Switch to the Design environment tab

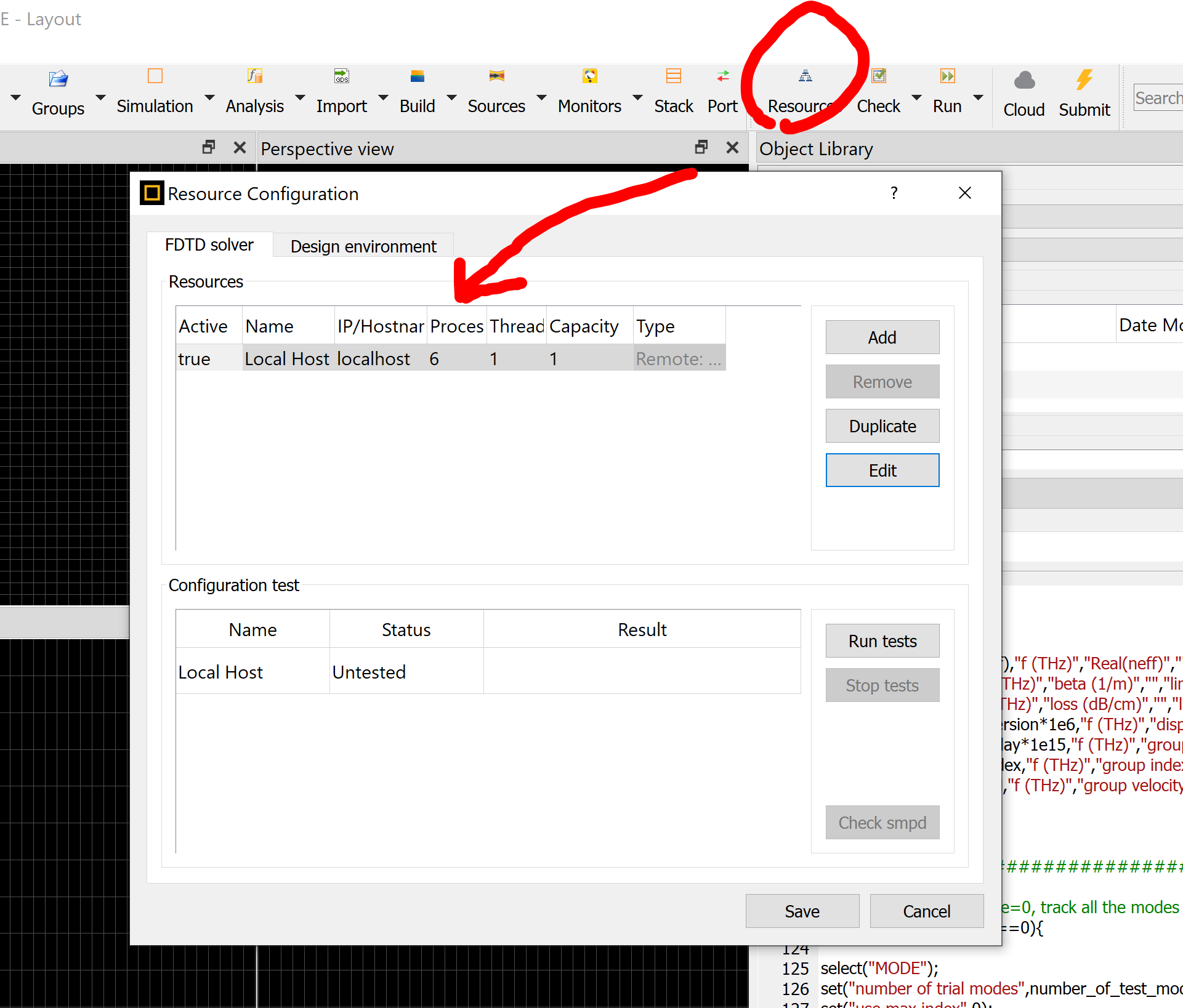pos(363,246)
